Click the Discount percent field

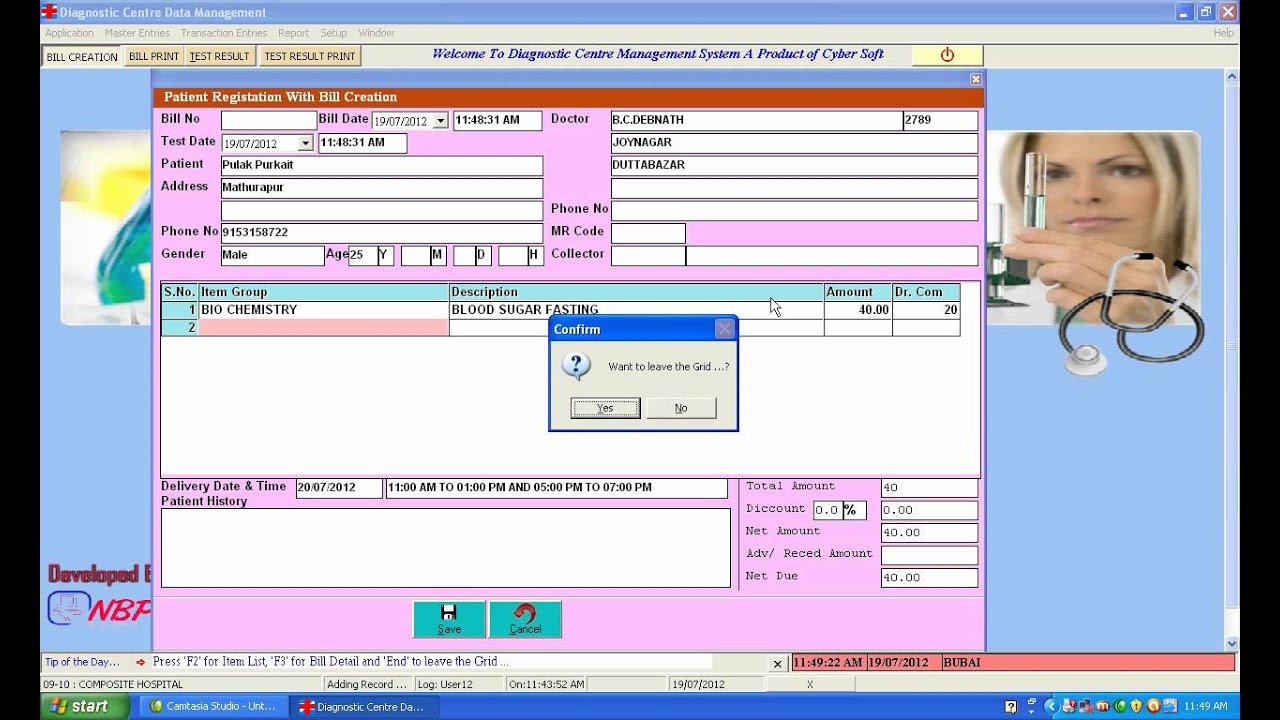(827, 510)
